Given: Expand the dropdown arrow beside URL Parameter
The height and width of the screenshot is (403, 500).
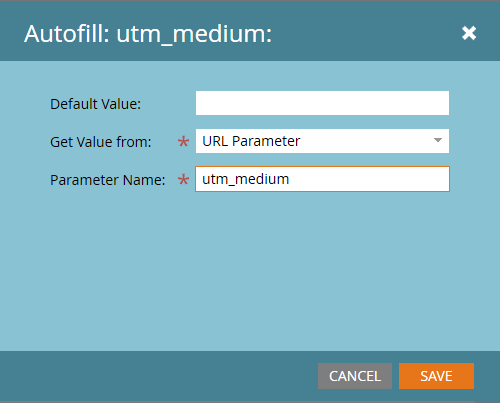Looking at the screenshot, I should click(438, 140).
